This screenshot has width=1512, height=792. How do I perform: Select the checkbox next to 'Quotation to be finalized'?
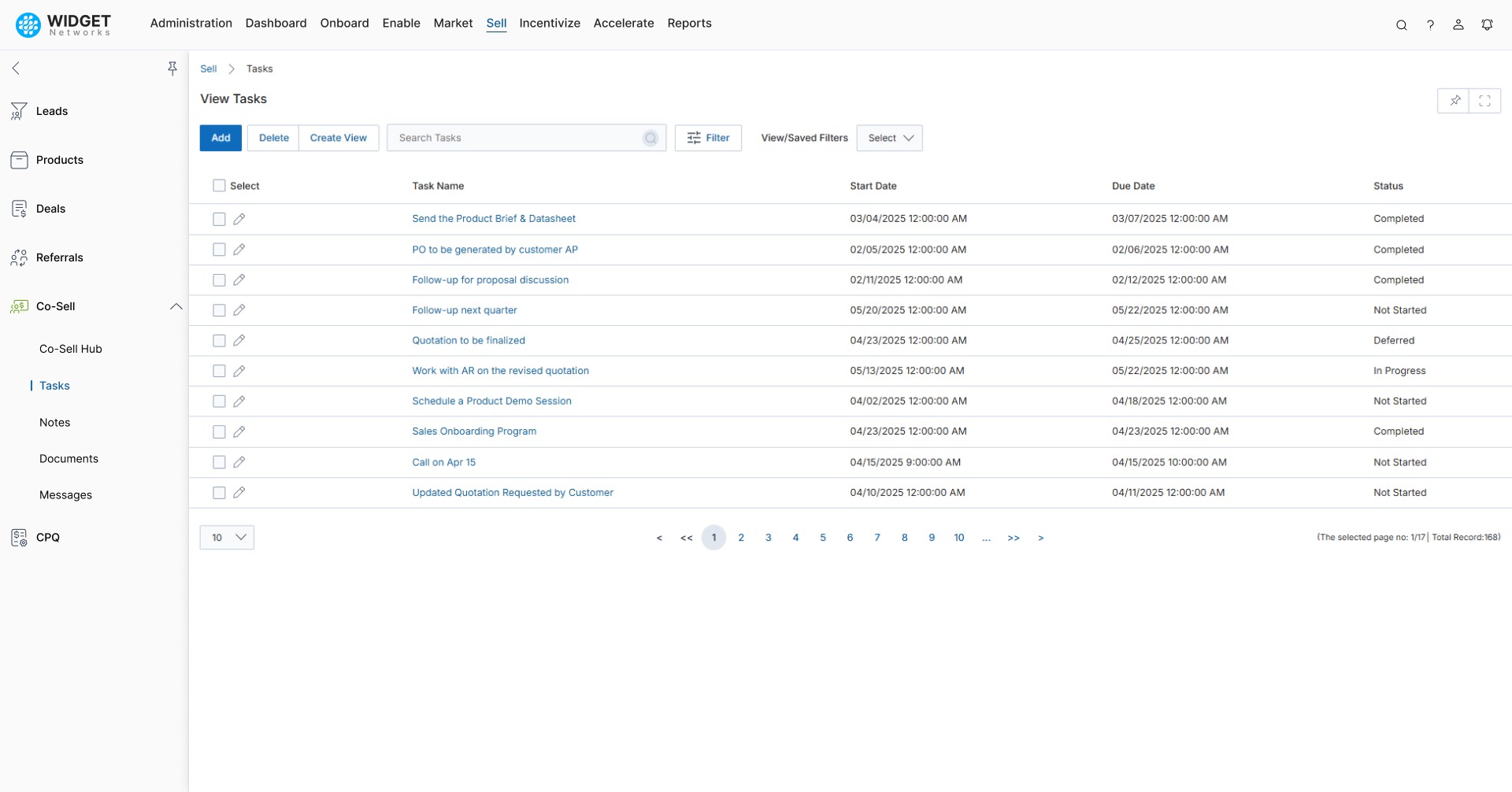219,340
